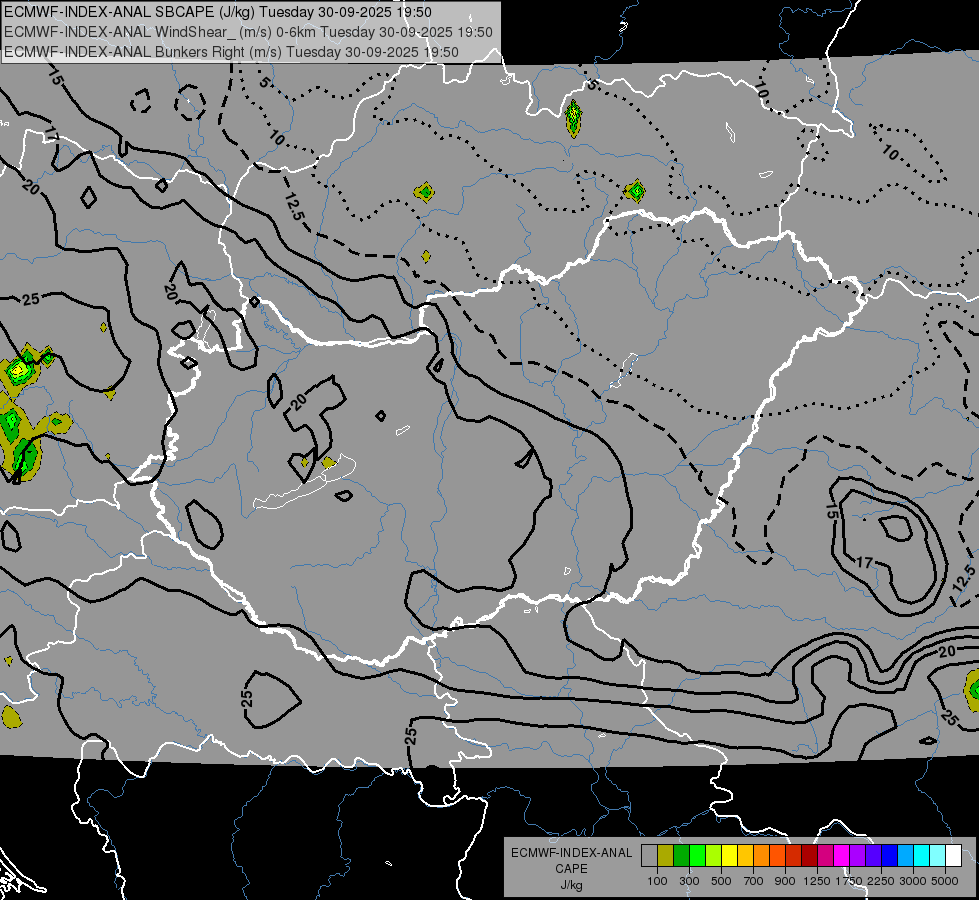Image resolution: width=979 pixels, height=900 pixels.
Task: Click the 700 legend tick value
Action: [x=754, y=881]
